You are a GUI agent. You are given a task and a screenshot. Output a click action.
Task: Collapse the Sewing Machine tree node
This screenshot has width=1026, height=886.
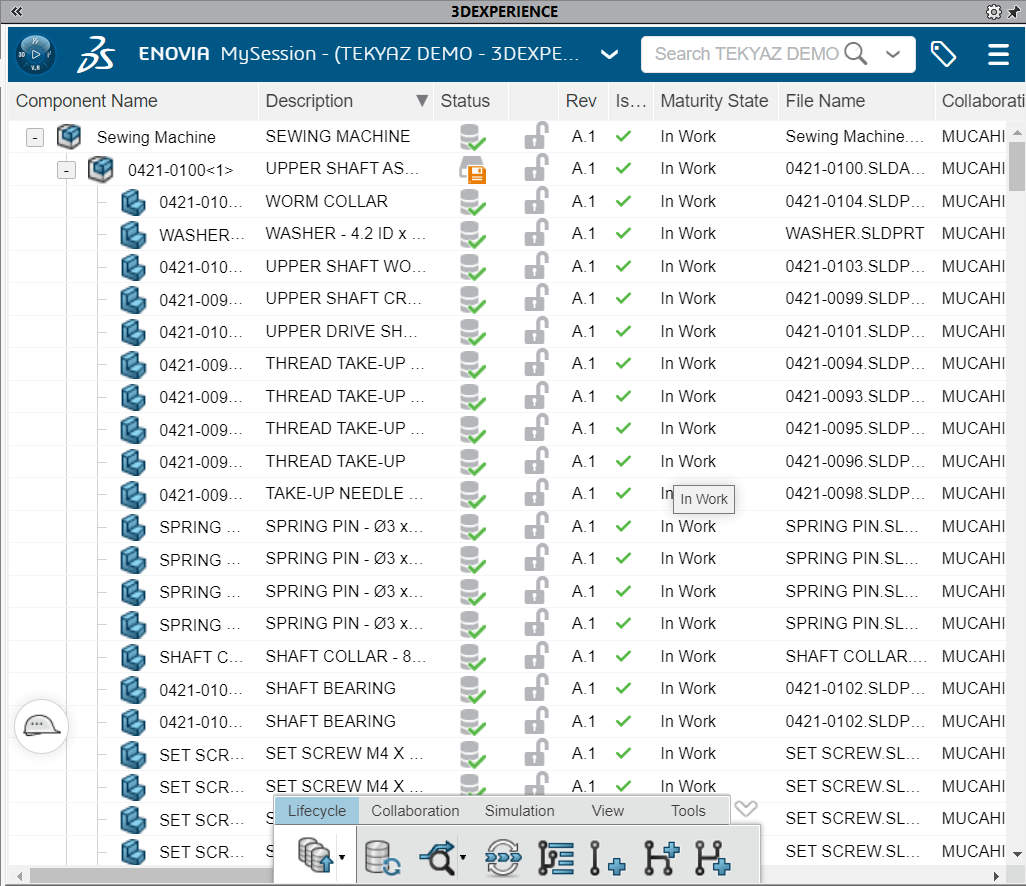(35, 137)
